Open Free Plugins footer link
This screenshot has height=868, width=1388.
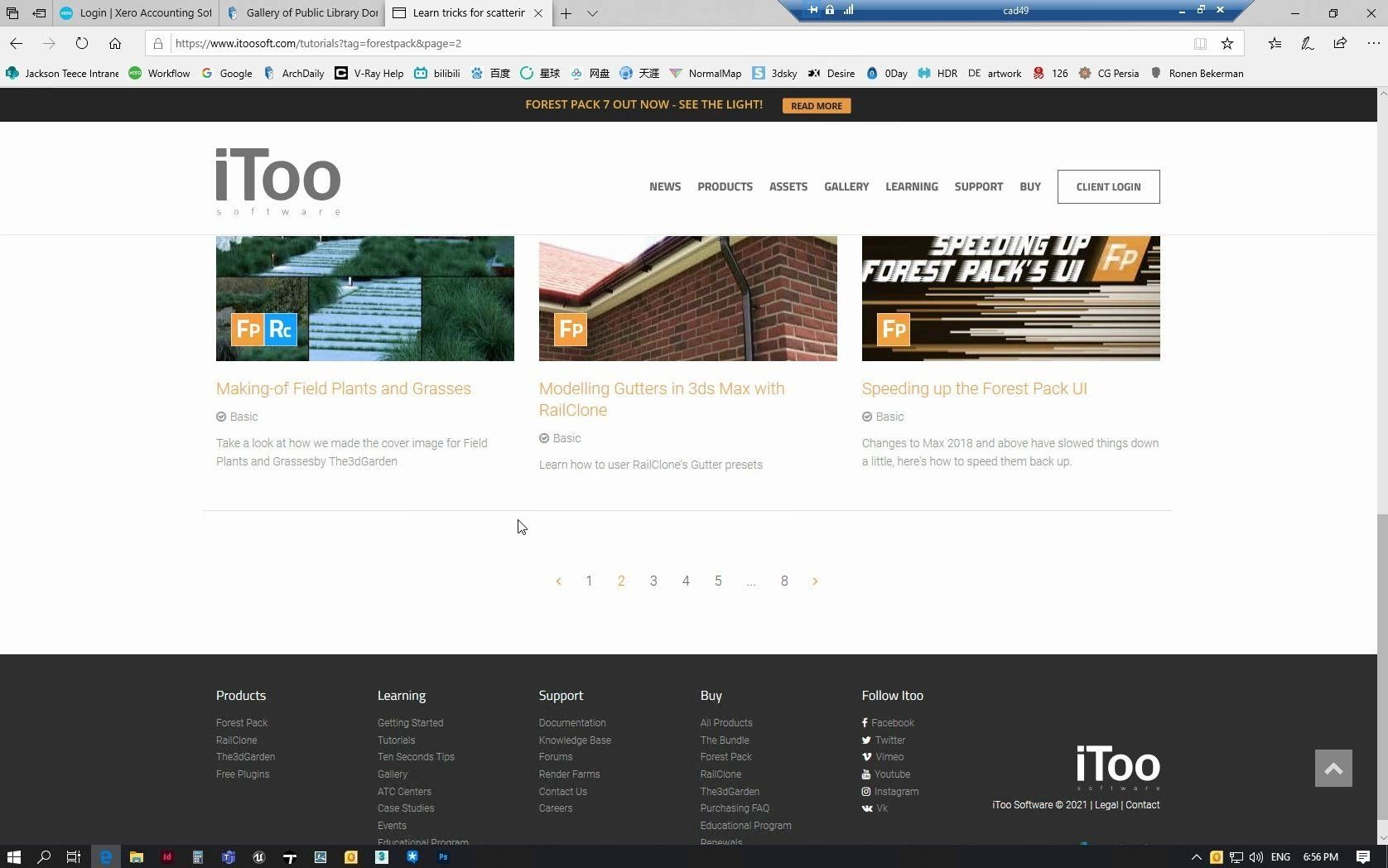point(243,774)
